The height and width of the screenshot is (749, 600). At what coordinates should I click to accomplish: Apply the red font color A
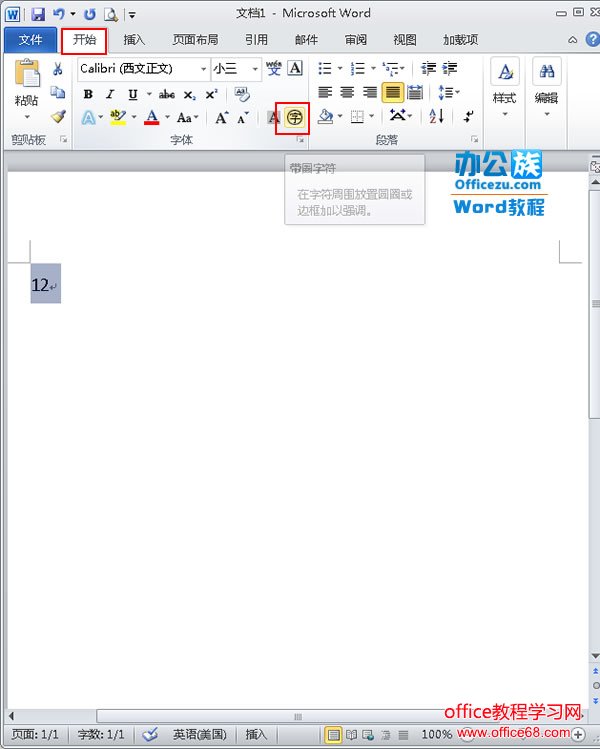coord(152,117)
